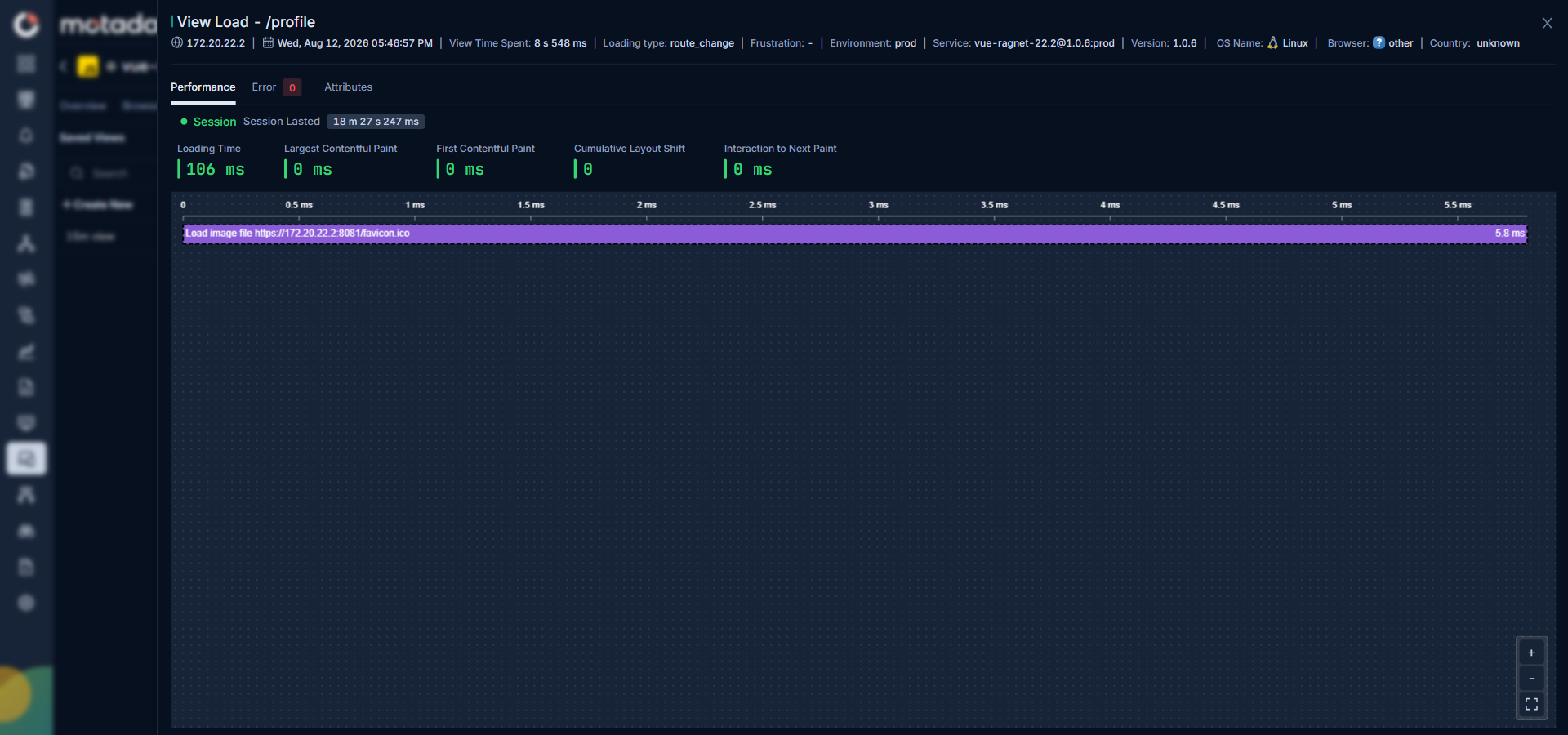Click the browser question mark icon

pos(1379,42)
